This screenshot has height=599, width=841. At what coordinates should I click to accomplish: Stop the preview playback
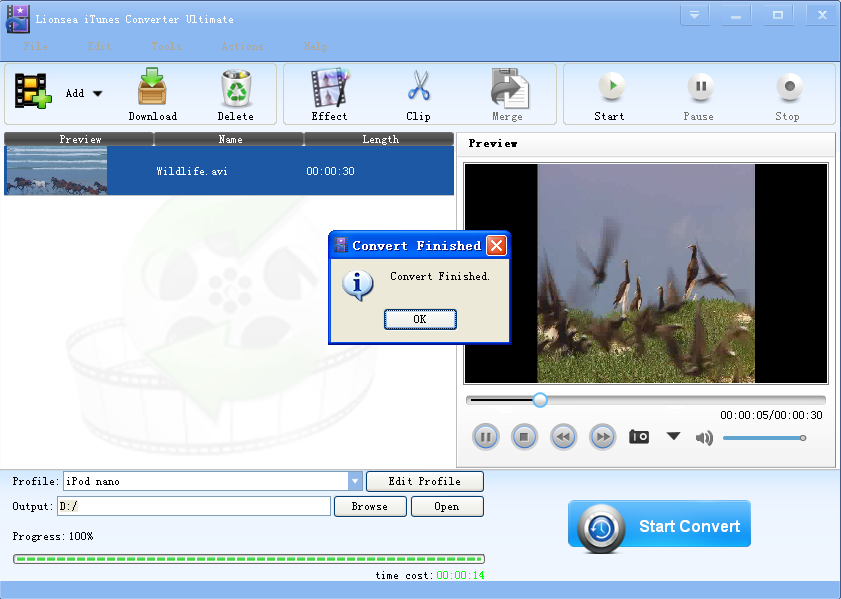(524, 437)
